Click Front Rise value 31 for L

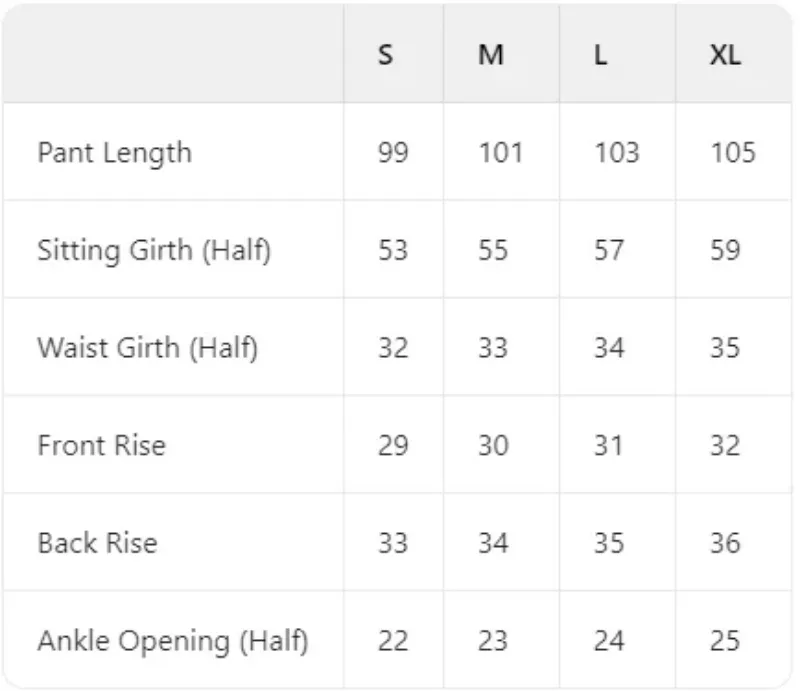point(609,445)
